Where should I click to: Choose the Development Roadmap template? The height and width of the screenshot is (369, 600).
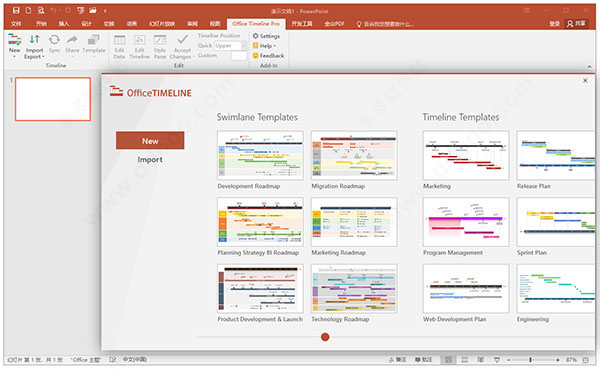[x=260, y=155]
